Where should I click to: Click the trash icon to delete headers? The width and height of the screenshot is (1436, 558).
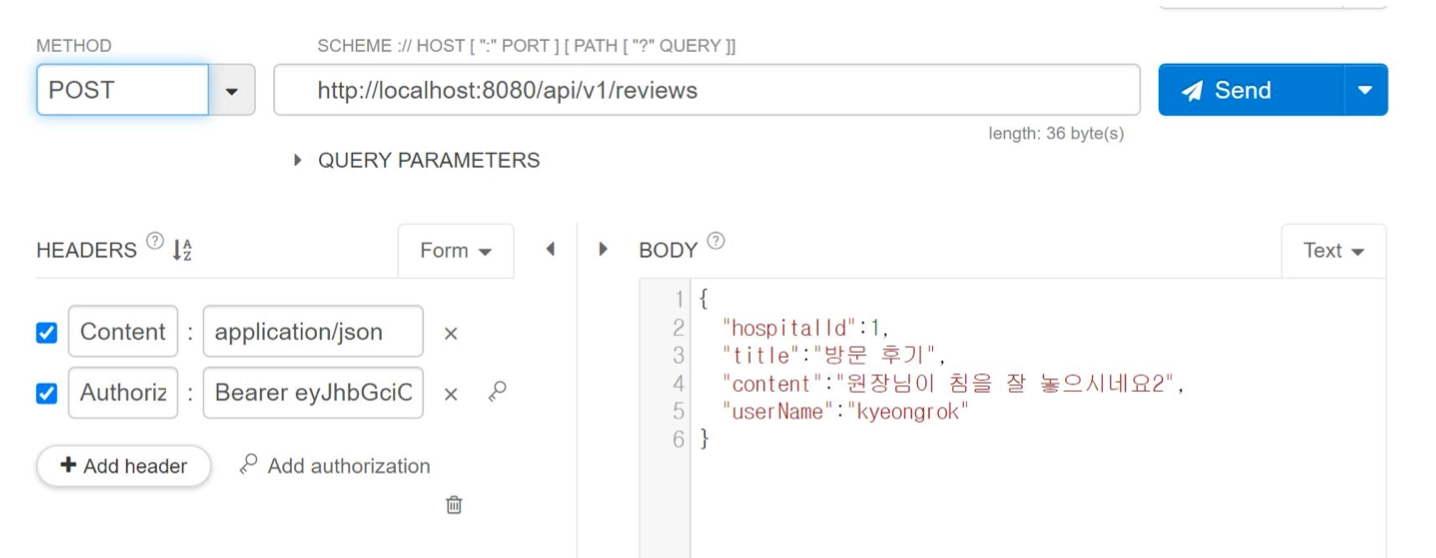pyautogui.click(x=454, y=505)
